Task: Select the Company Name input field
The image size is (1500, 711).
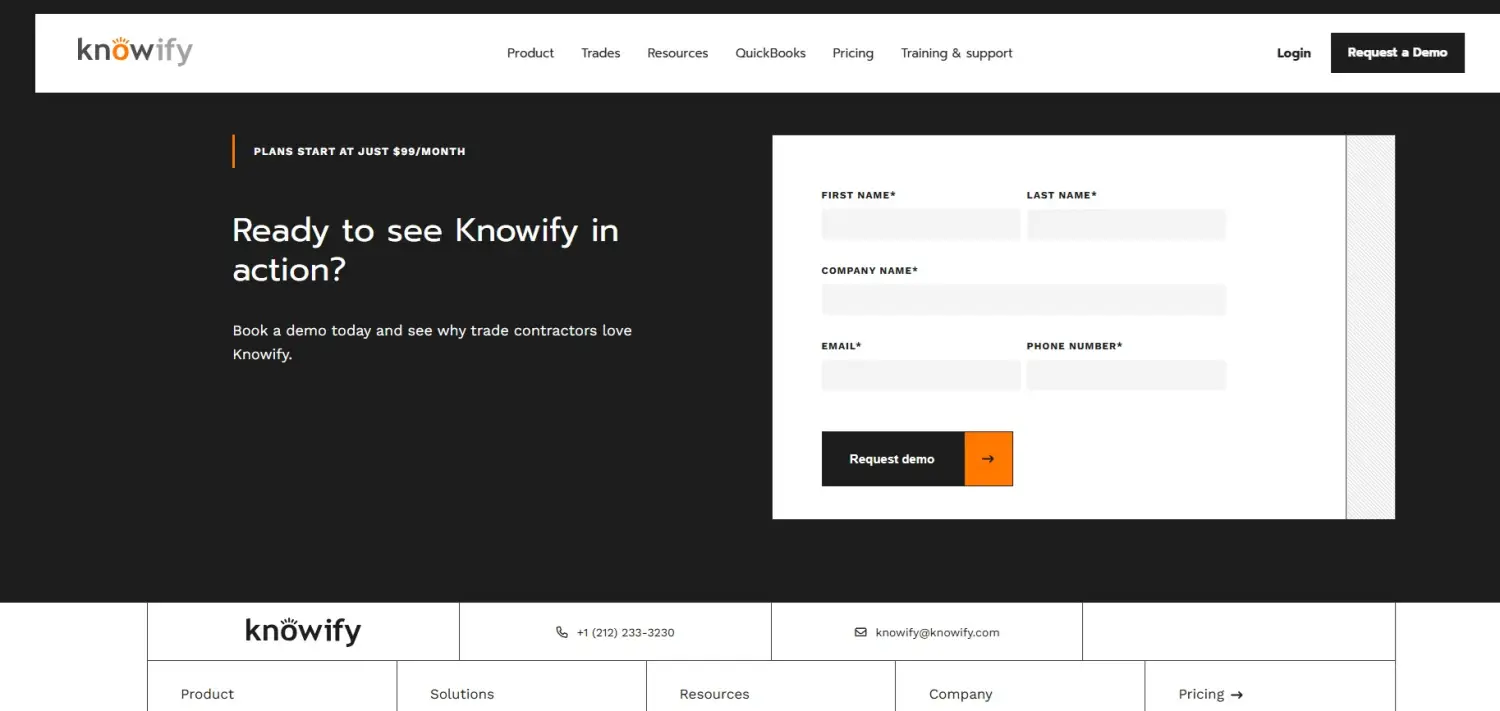Action: [x=1024, y=300]
